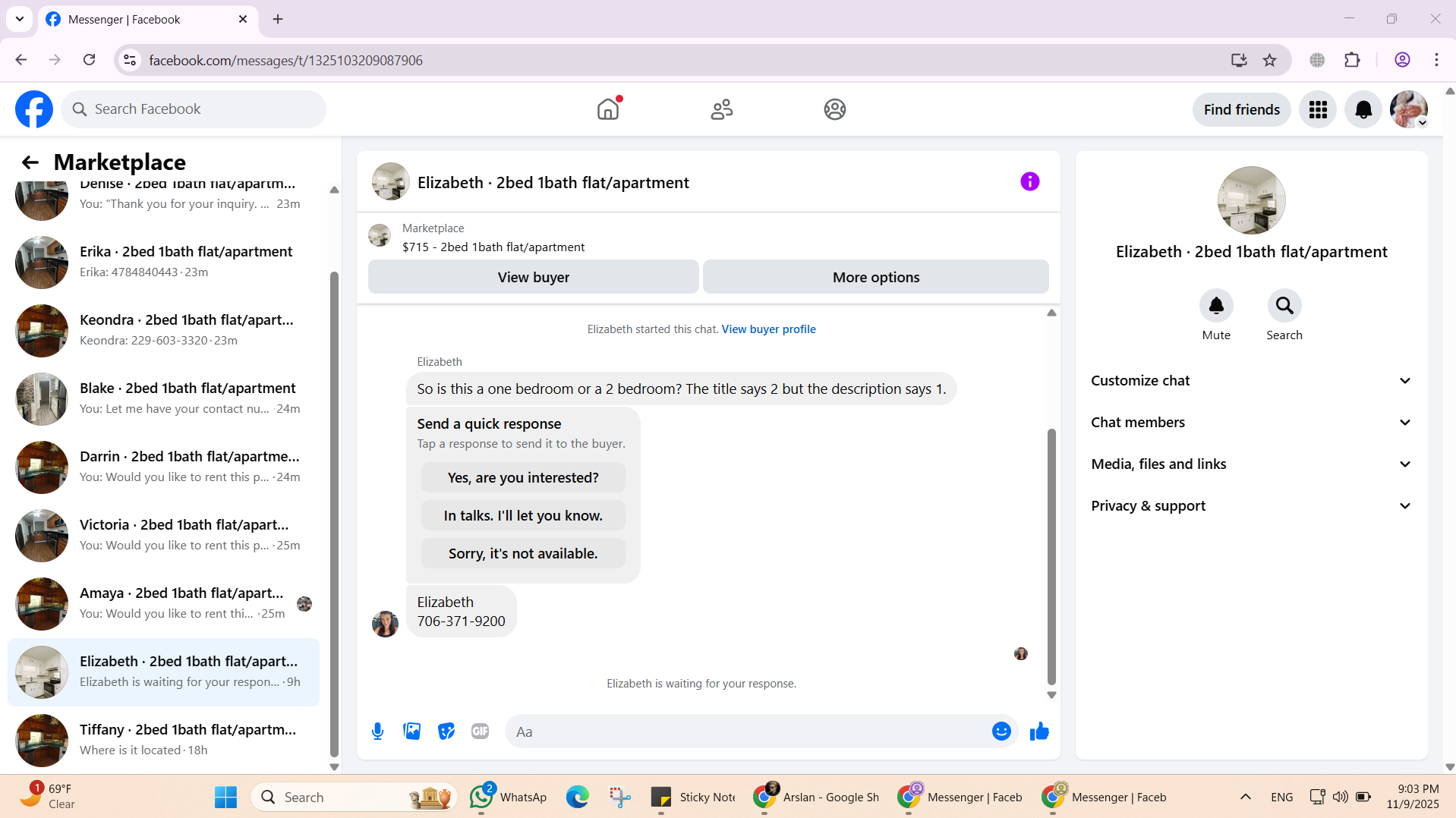Screen dimensions: 1456x818
Task: Open the Friends icon in top navigation
Action: click(x=721, y=109)
